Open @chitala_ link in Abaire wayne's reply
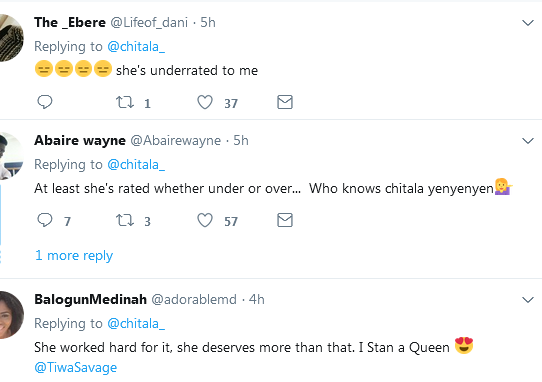The image size is (542, 382). 136,164
